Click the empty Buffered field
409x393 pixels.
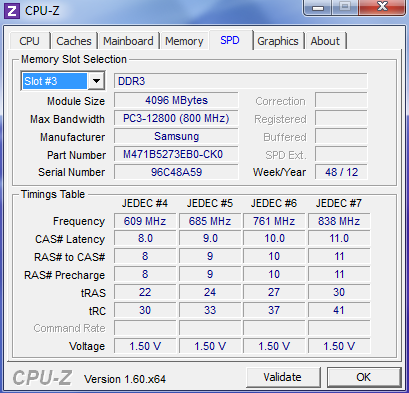click(x=341, y=136)
